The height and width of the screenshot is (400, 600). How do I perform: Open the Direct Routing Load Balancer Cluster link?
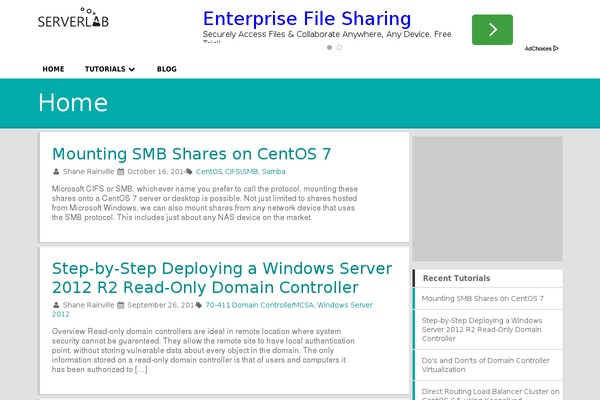(490, 394)
